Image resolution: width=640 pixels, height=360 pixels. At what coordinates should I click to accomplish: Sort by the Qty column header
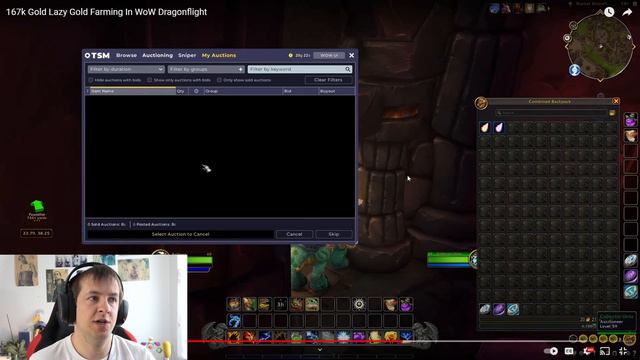181,91
